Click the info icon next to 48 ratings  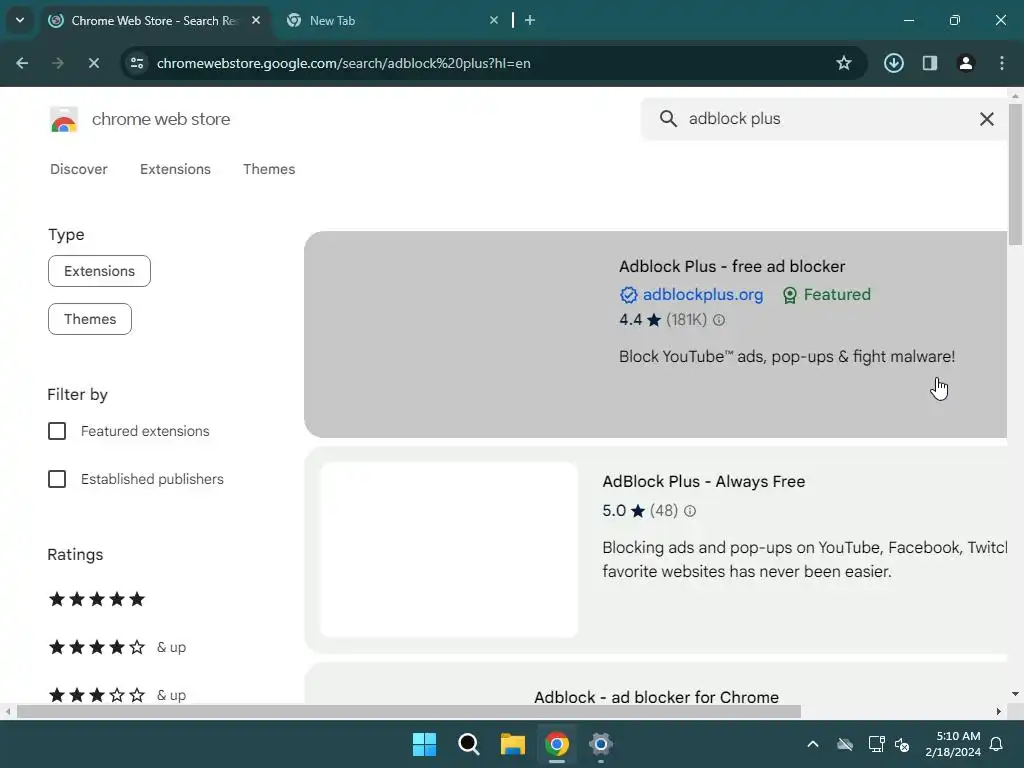690,511
